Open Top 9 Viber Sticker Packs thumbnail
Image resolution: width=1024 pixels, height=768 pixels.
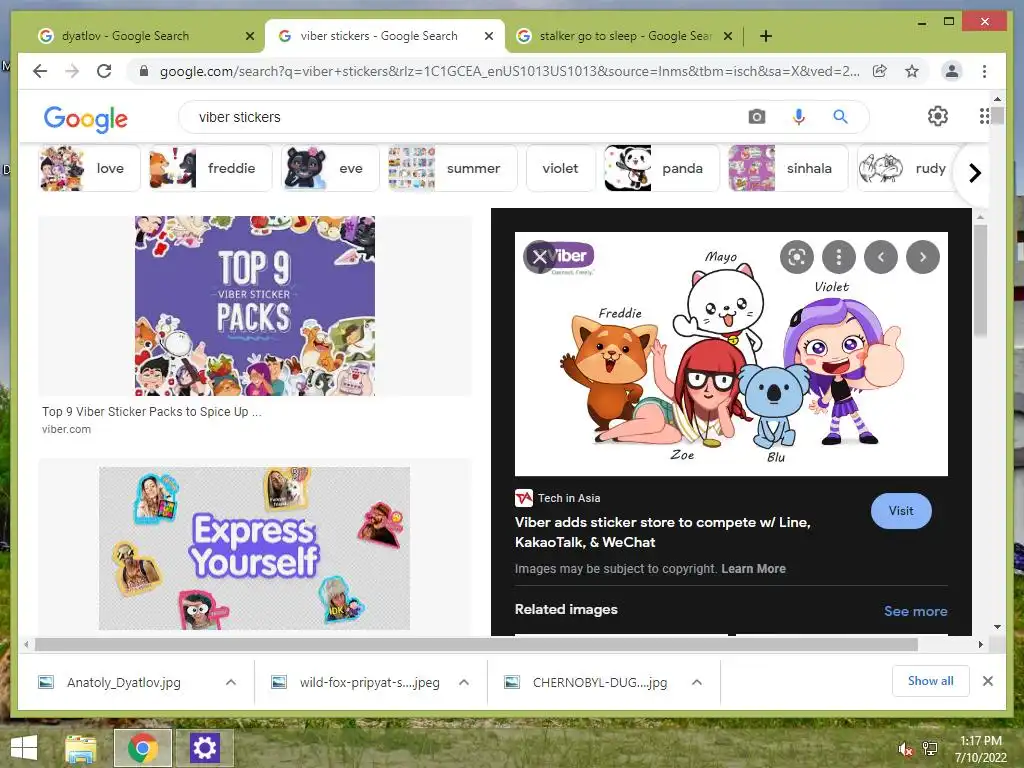point(255,306)
